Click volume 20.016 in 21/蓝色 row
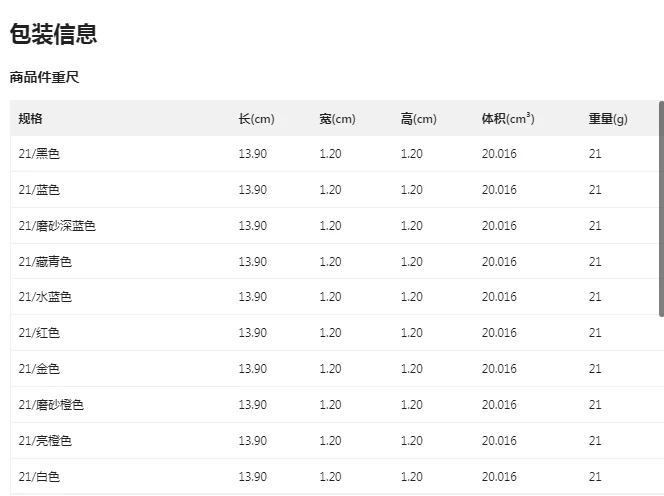 pyautogui.click(x=499, y=190)
